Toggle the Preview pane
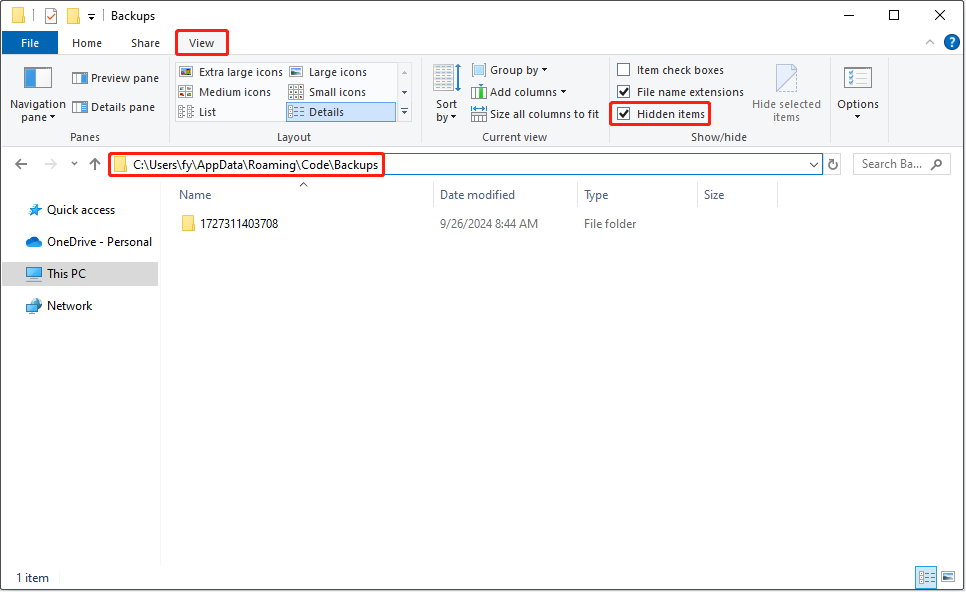This screenshot has width=966, height=592. (x=115, y=78)
